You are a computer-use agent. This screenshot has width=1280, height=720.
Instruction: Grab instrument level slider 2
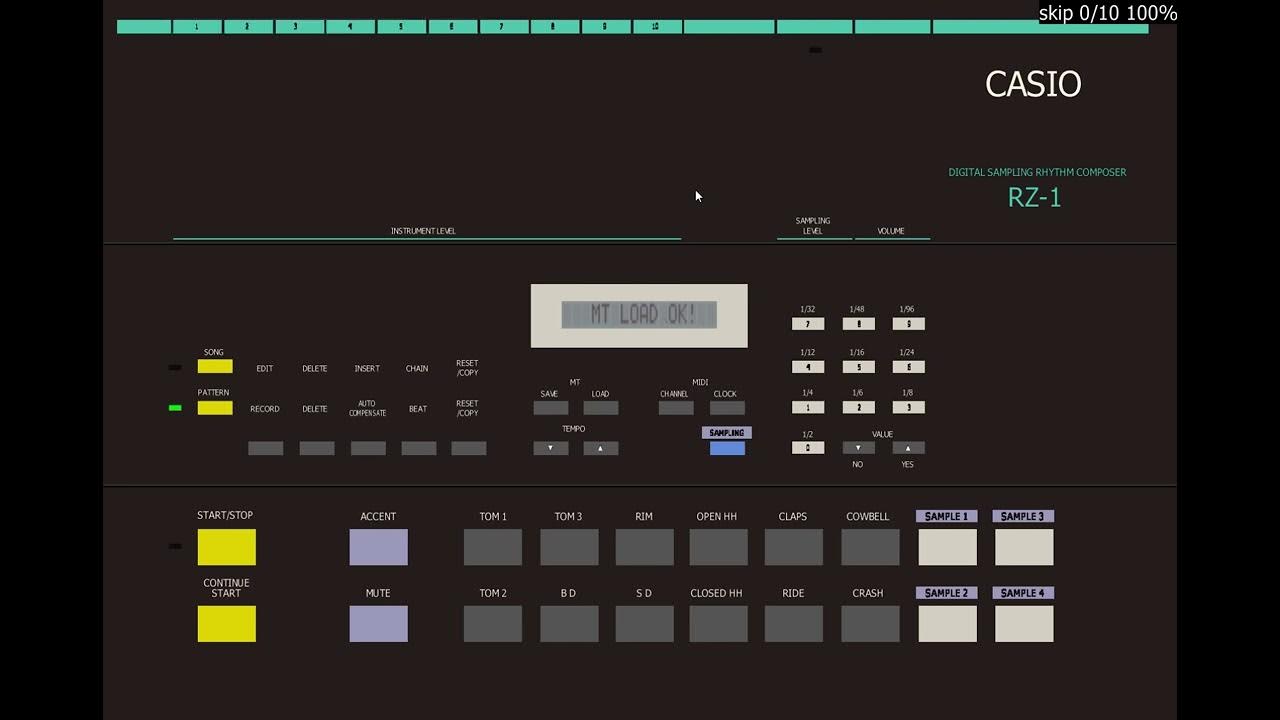click(x=248, y=27)
